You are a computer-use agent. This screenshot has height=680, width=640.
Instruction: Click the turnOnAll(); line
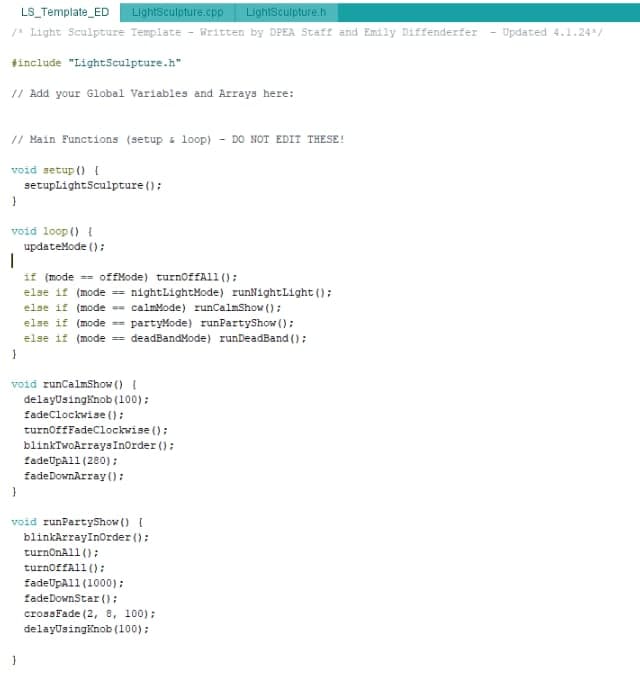click(61, 553)
